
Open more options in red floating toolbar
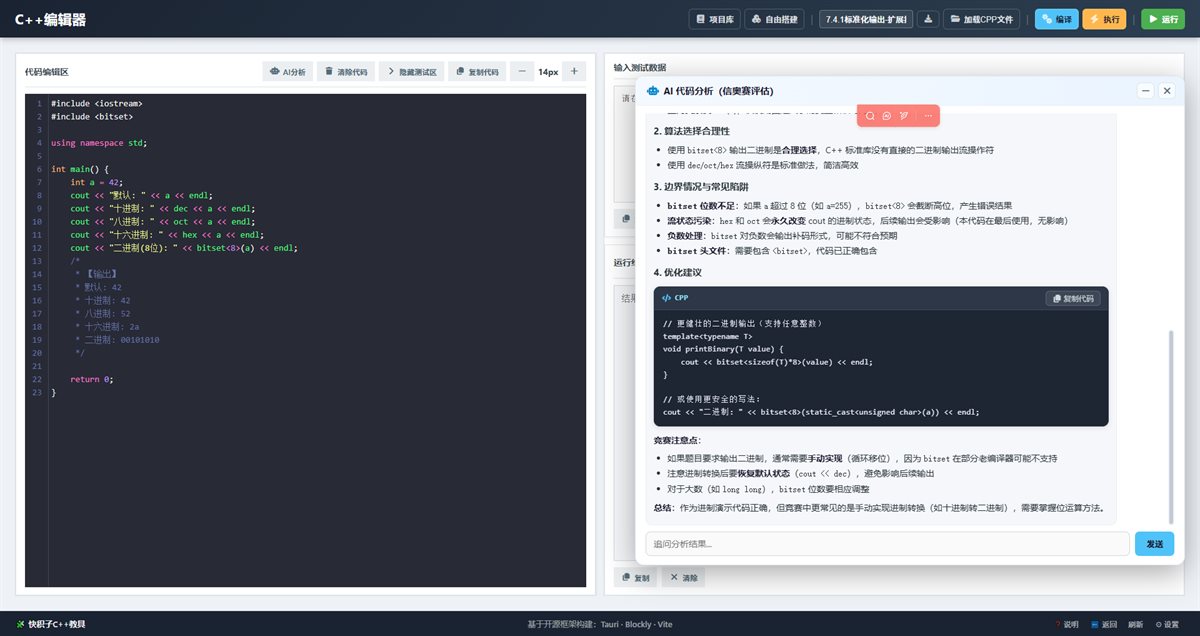pyautogui.click(x=928, y=116)
